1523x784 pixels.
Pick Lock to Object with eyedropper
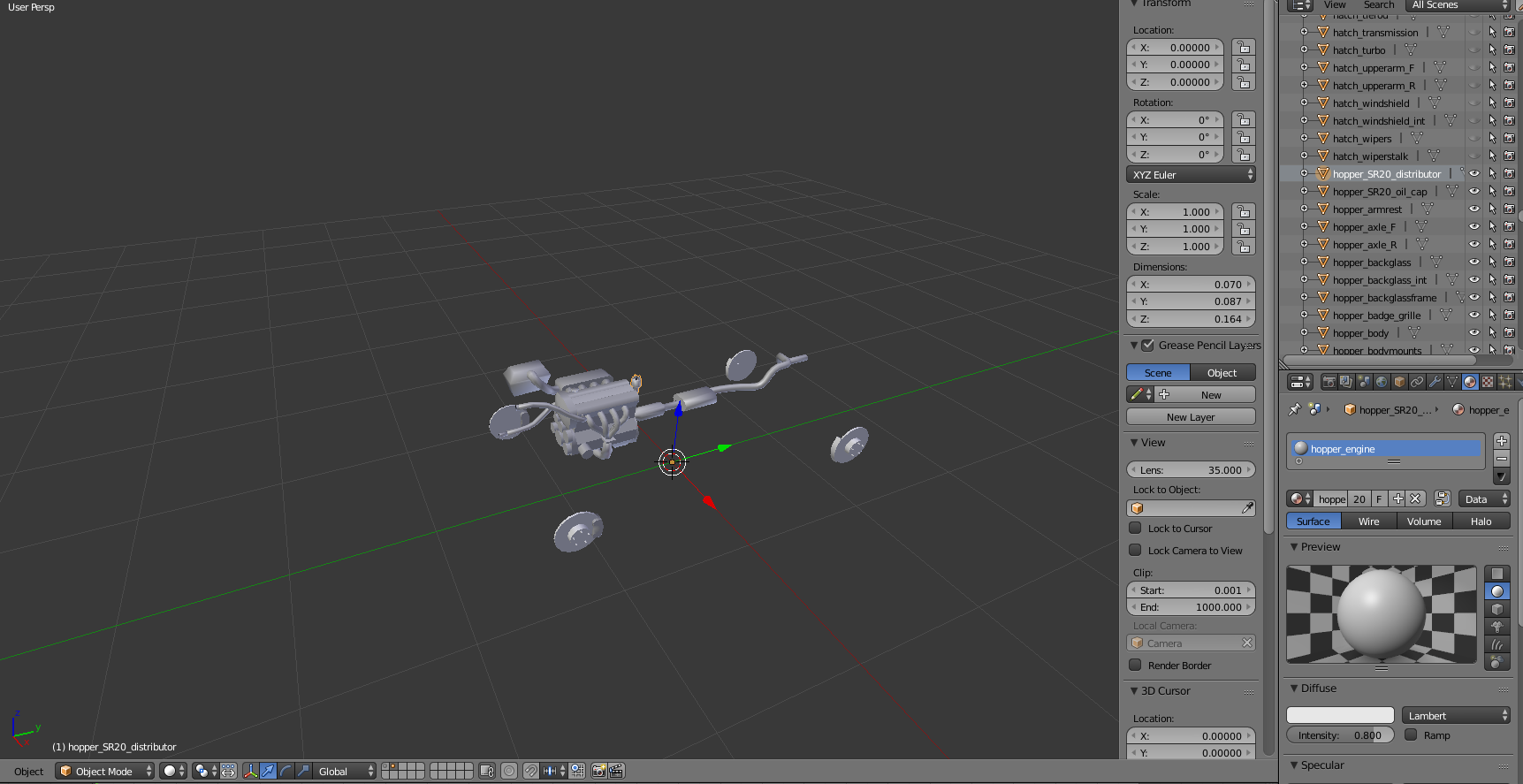point(1247,508)
